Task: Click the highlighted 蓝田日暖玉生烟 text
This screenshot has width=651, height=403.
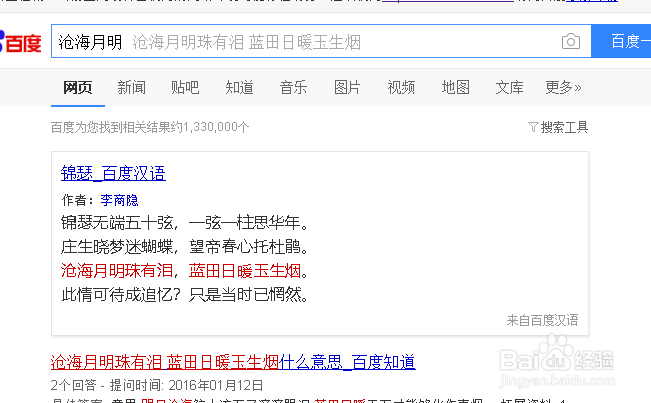Action: (x=245, y=271)
